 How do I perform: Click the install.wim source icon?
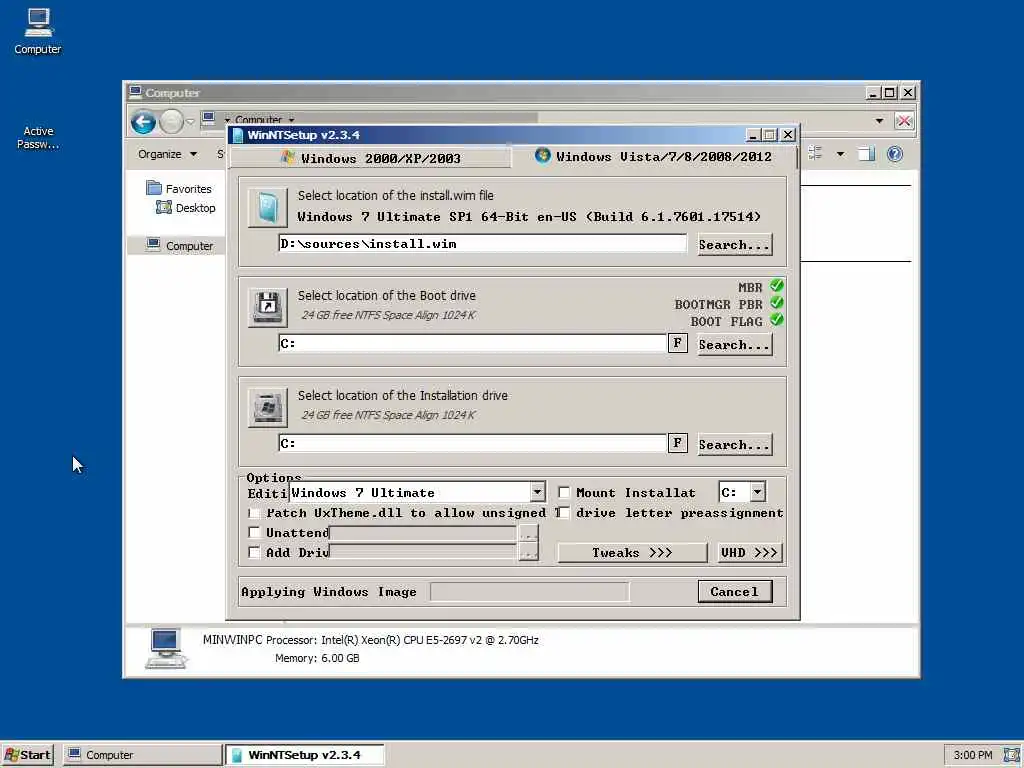[x=268, y=208]
